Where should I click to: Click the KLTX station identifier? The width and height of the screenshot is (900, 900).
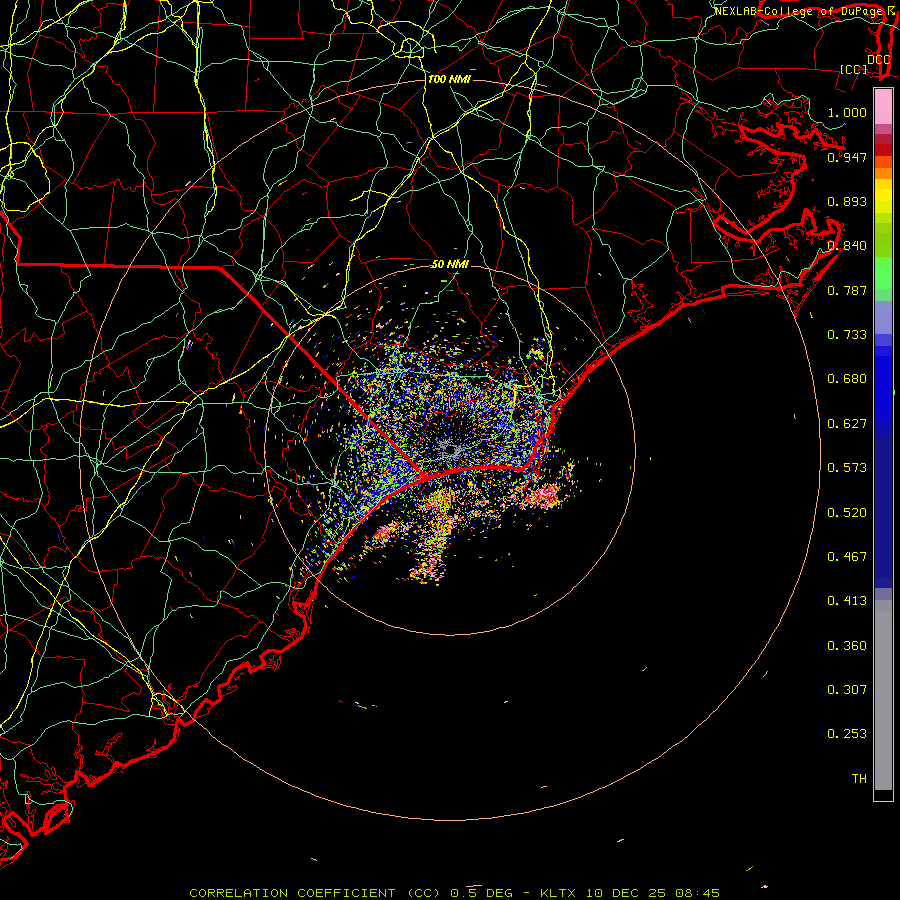[x=560, y=893]
